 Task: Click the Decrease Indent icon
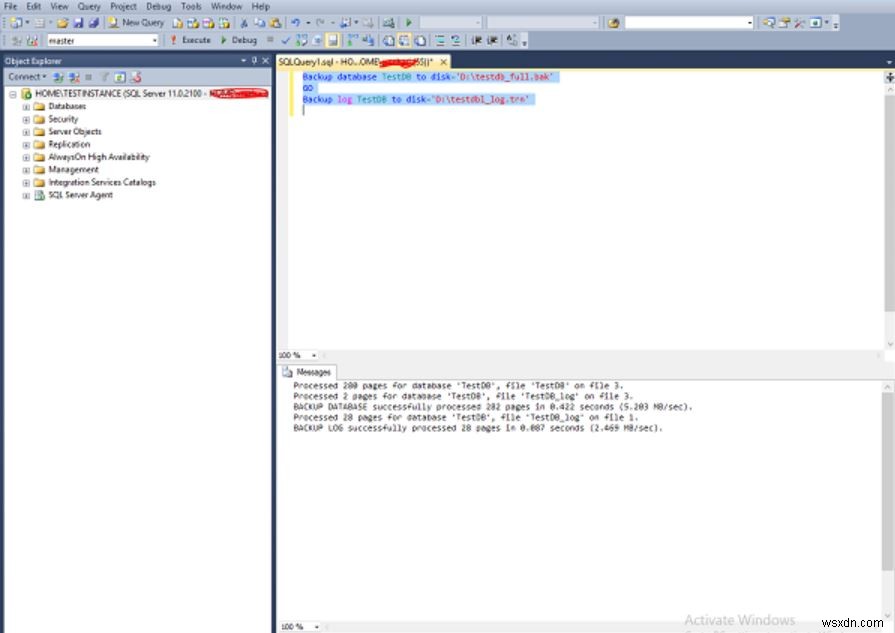click(476, 41)
